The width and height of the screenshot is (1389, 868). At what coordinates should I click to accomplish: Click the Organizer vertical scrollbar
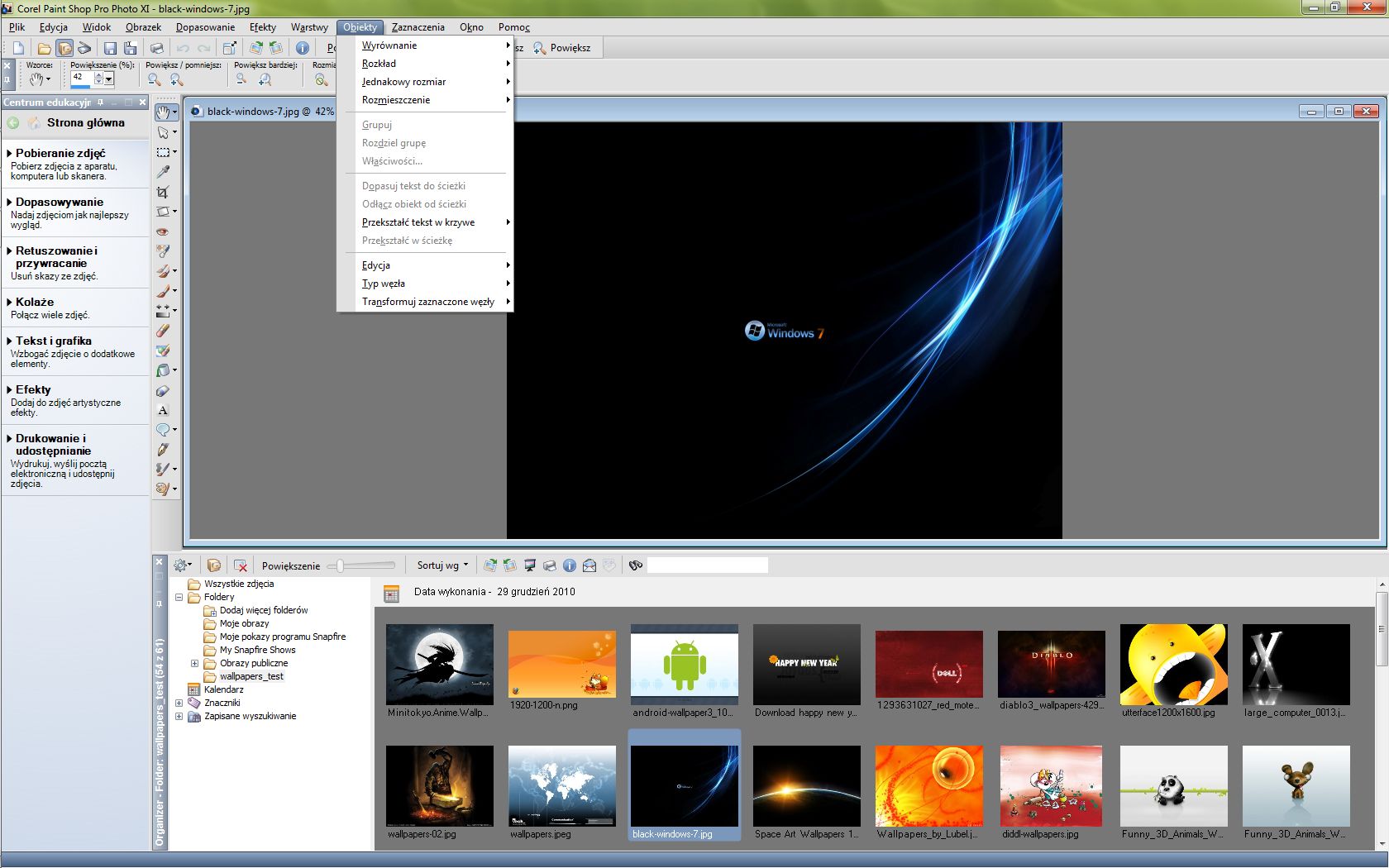click(1382, 714)
